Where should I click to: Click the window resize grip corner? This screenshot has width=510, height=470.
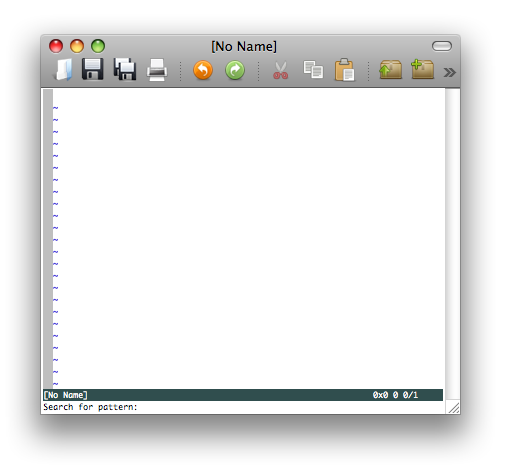453,407
